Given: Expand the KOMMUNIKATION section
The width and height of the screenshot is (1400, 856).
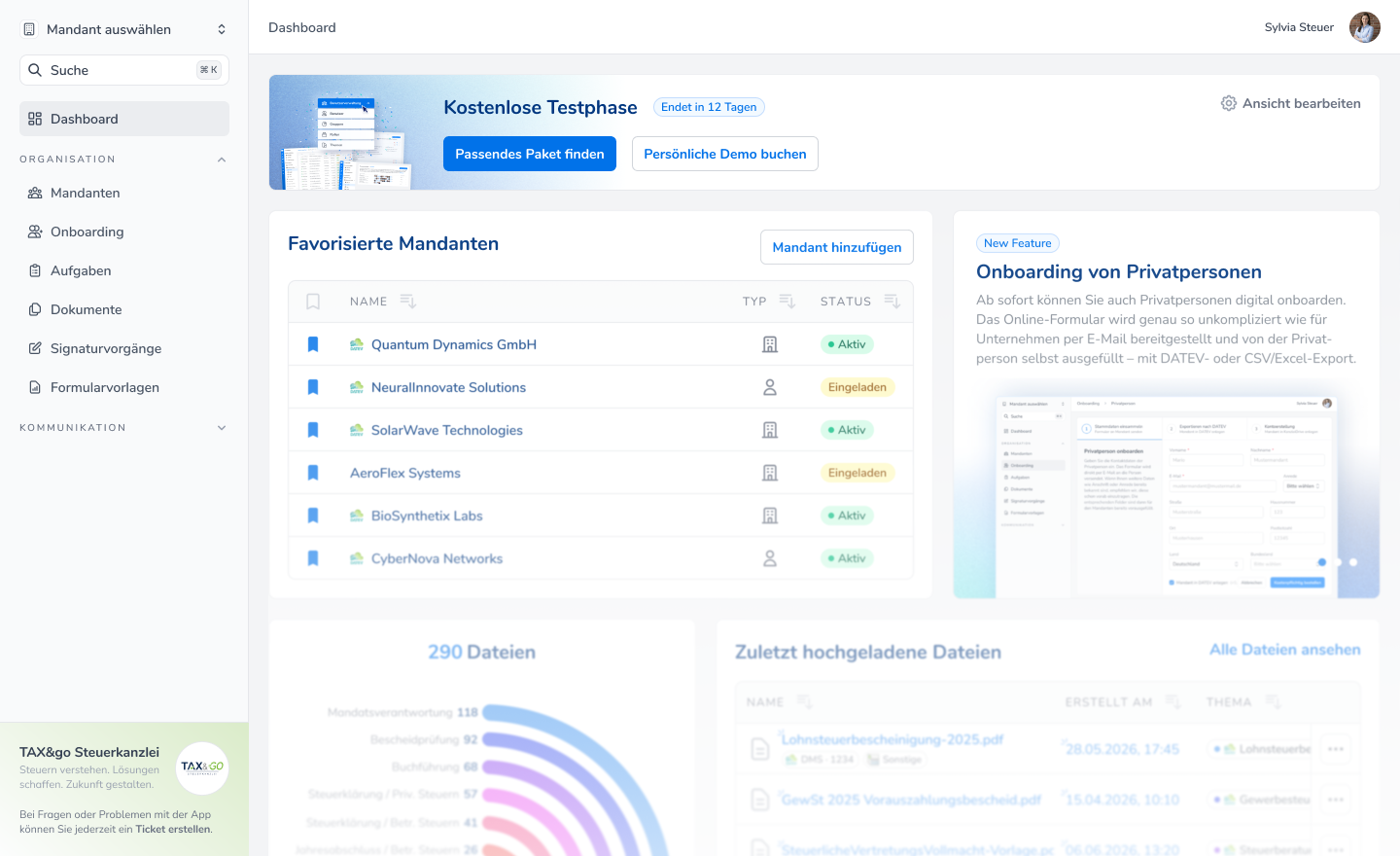Looking at the screenshot, I should (222, 428).
